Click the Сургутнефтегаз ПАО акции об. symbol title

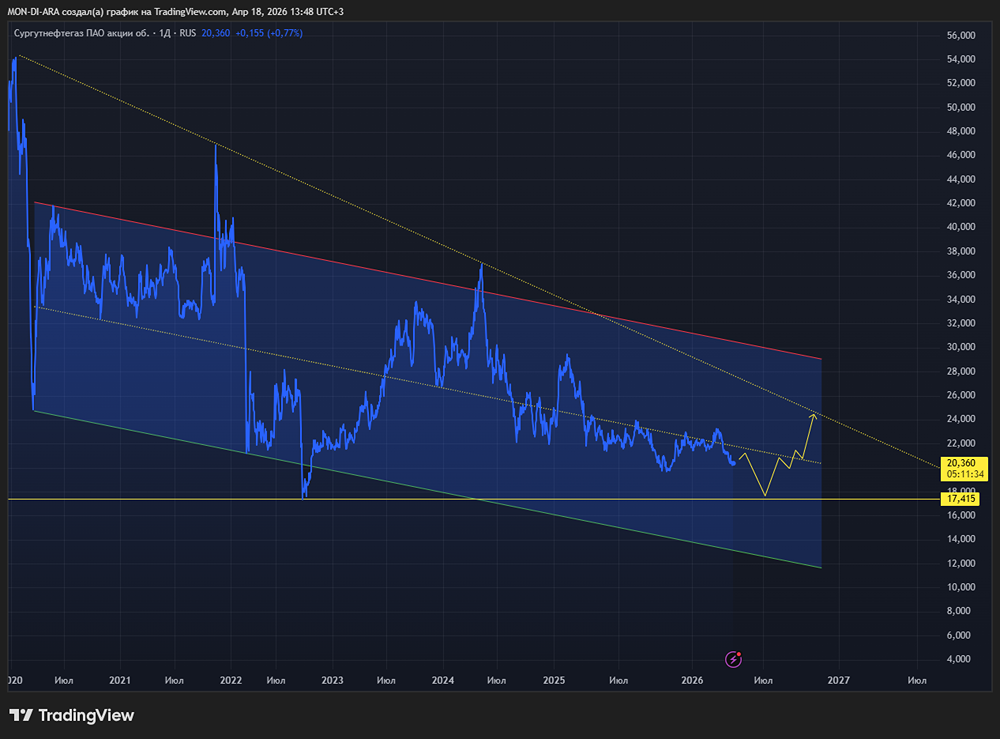(x=81, y=33)
